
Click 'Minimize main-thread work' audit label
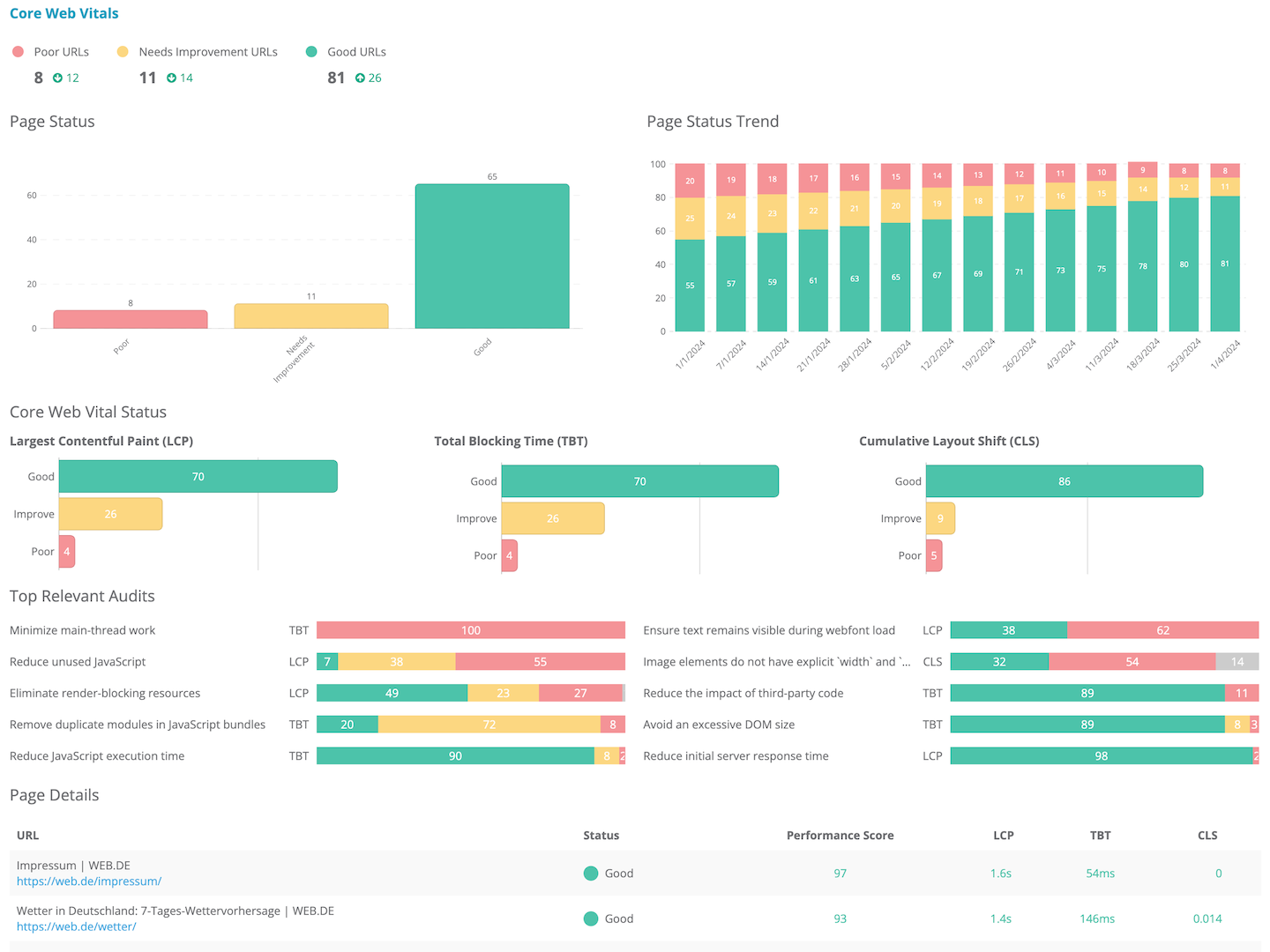[x=83, y=630]
